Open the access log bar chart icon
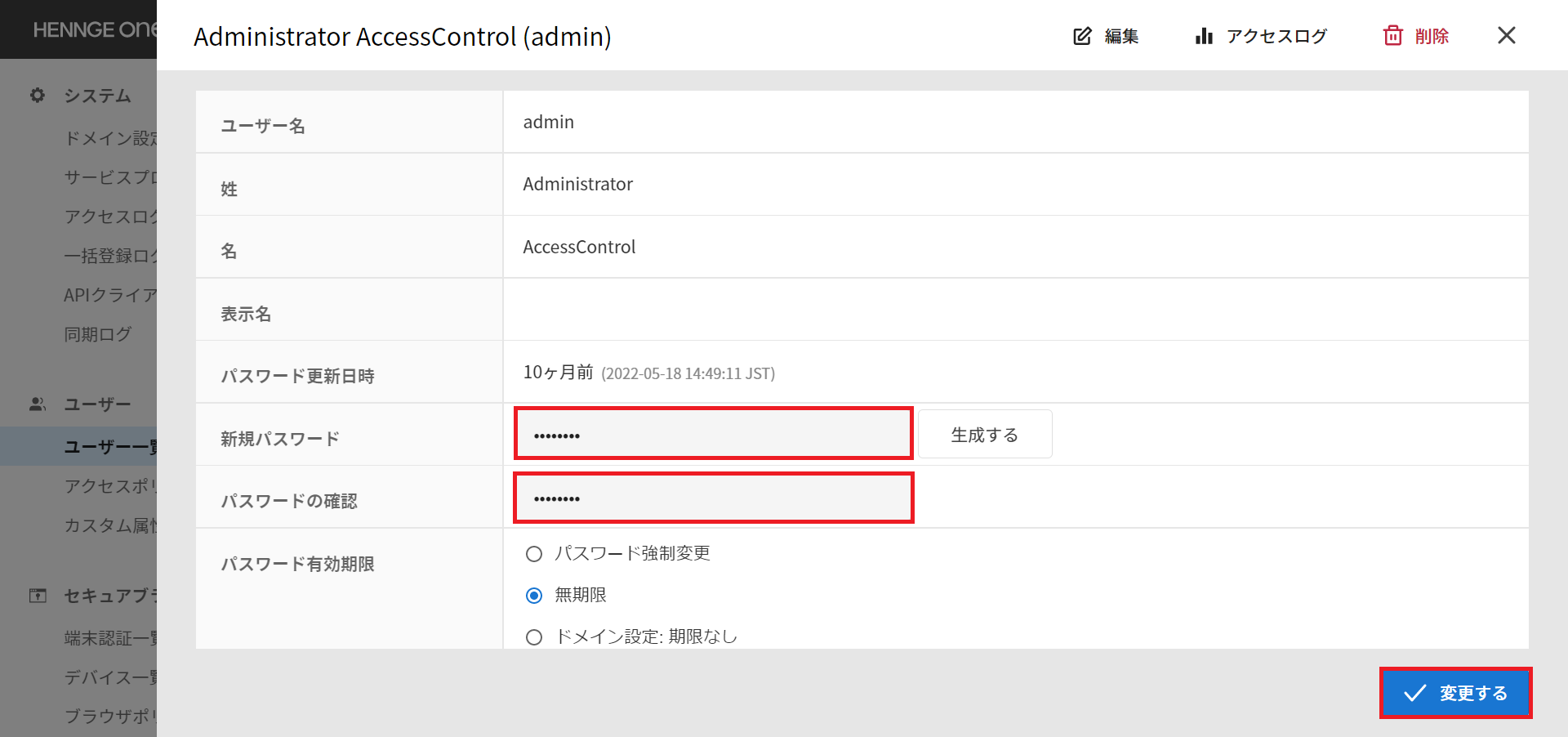 (x=1204, y=36)
